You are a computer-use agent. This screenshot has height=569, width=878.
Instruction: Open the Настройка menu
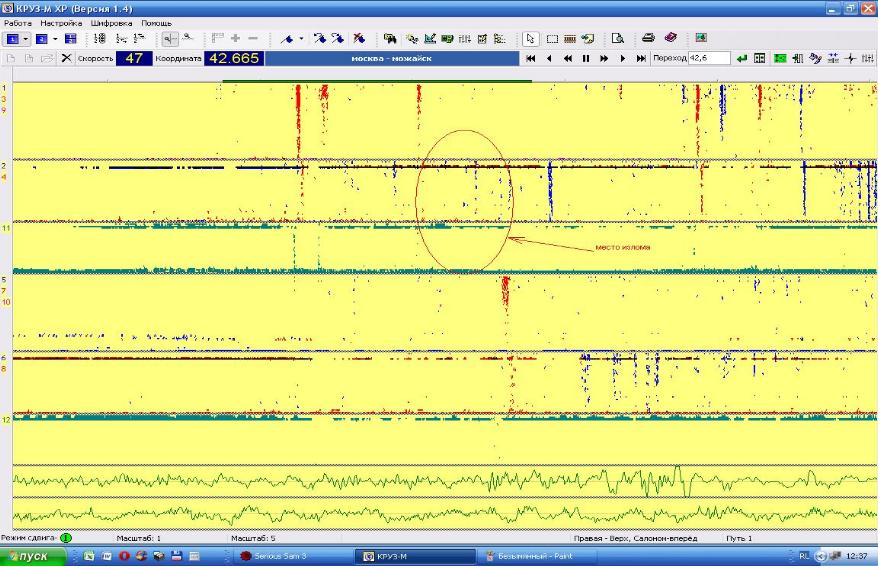tap(60, 22)
